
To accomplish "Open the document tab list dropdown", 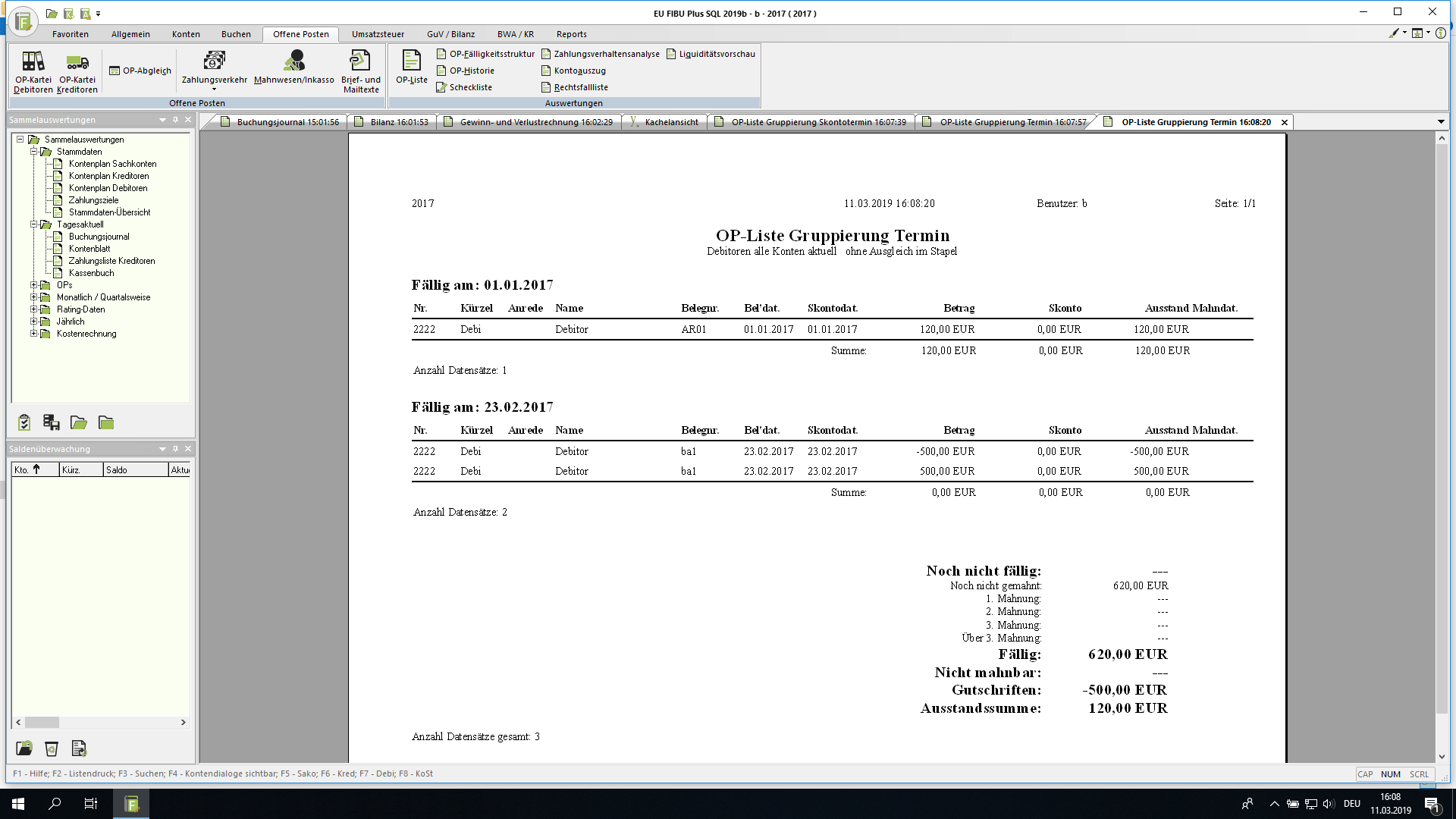I will click(1441, 122).
